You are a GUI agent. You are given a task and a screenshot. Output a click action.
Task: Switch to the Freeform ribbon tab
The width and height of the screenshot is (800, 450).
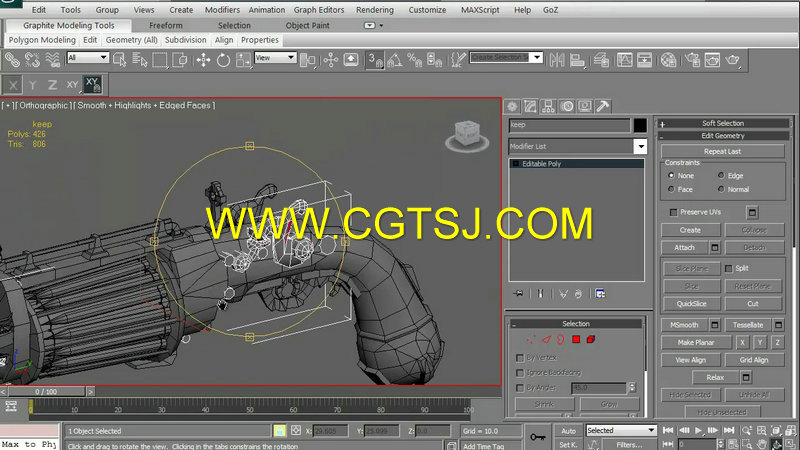[166, 25]
